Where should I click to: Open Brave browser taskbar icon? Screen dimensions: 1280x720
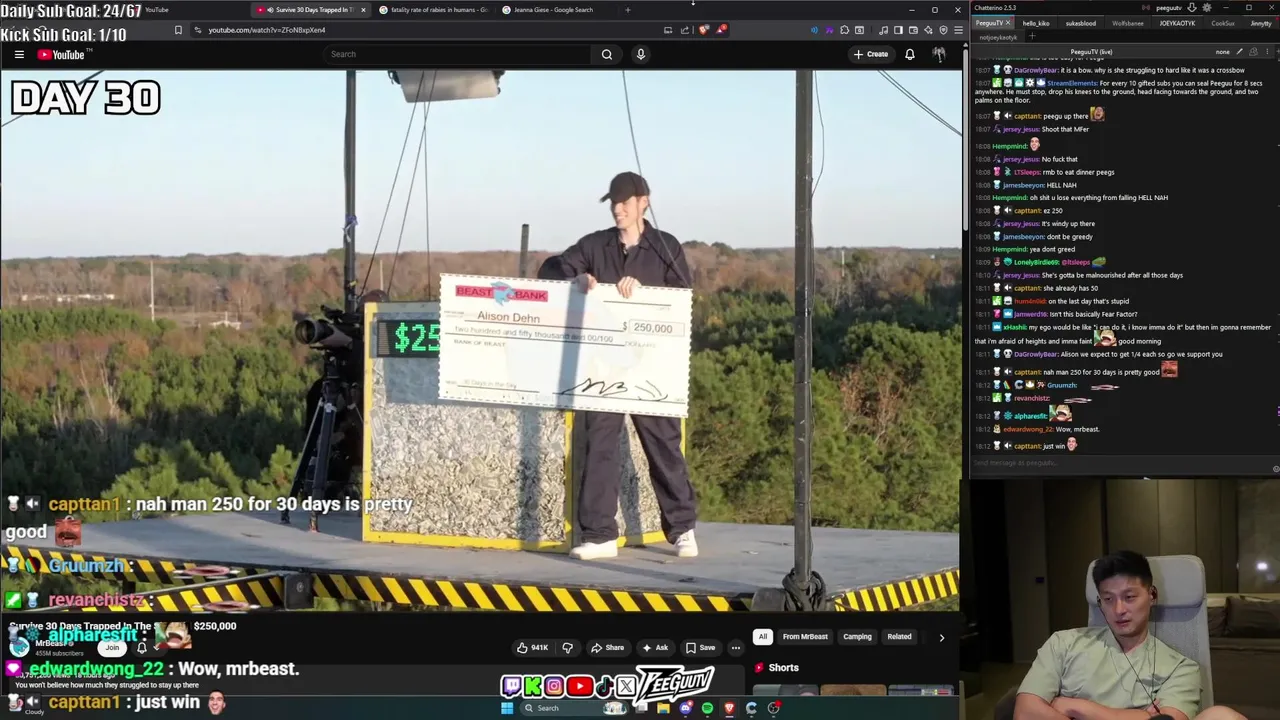(x=729, y=708)
